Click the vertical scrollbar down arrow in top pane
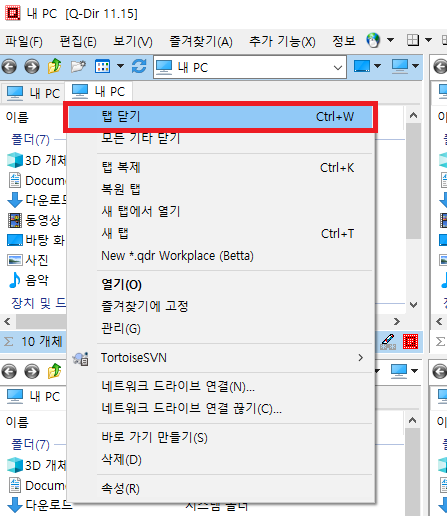 tap(413, 305)
